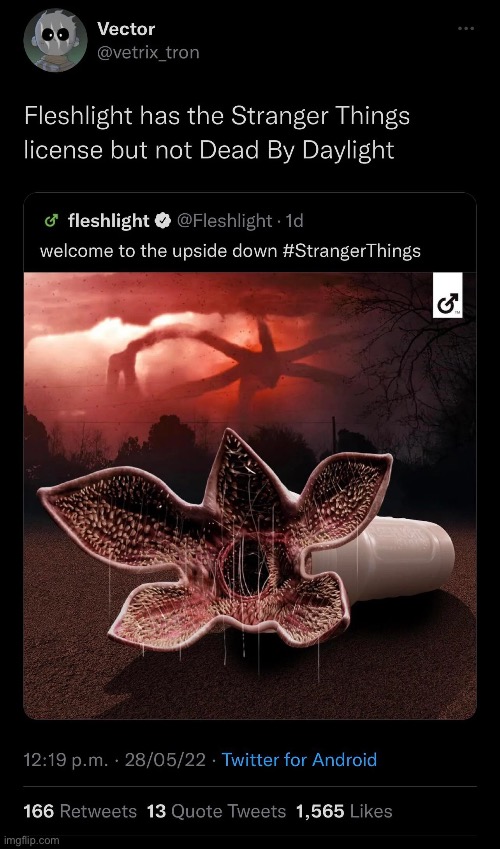Screen dimensions: 500x849
Task: Click the @Fleshlight handle
Action: tap(222, 220)
